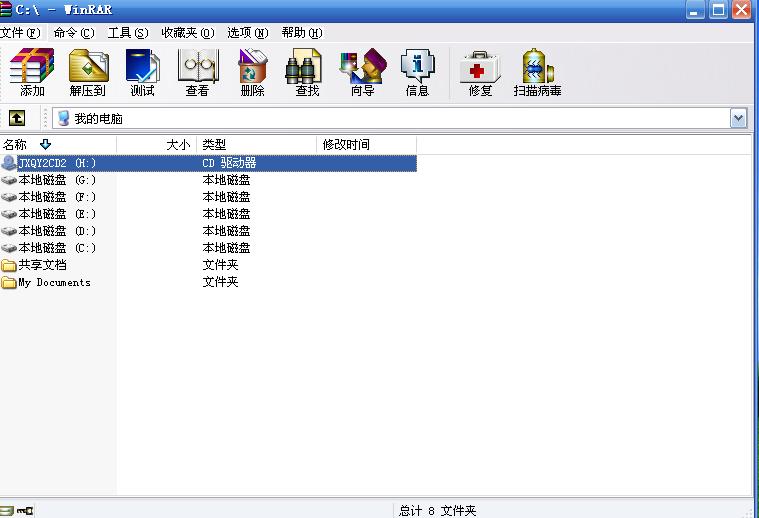Click the 查找 (Find) binoculars icon
The height and width of the screenshot is (518, 759).
pos(304,66)
